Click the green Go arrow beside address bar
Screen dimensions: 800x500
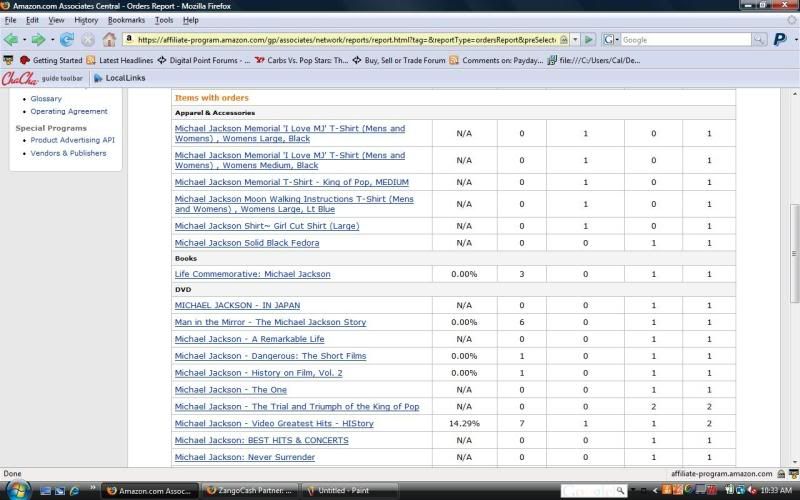[588, 39]
